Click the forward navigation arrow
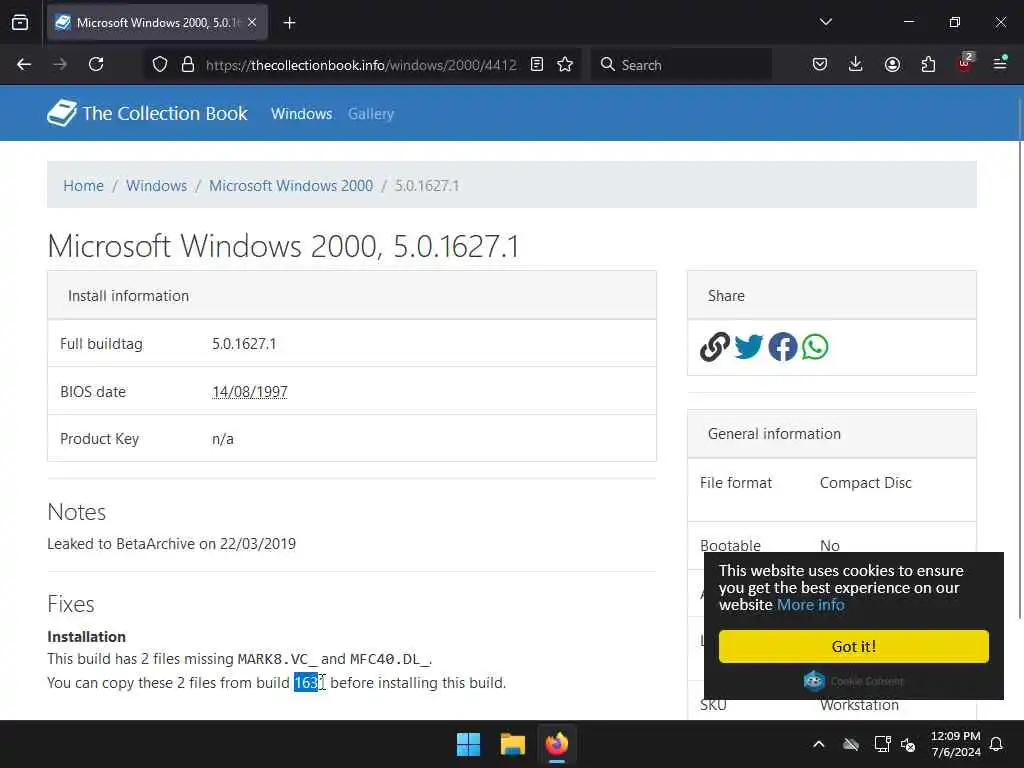 pyautogui.click(x=60, y=64)
